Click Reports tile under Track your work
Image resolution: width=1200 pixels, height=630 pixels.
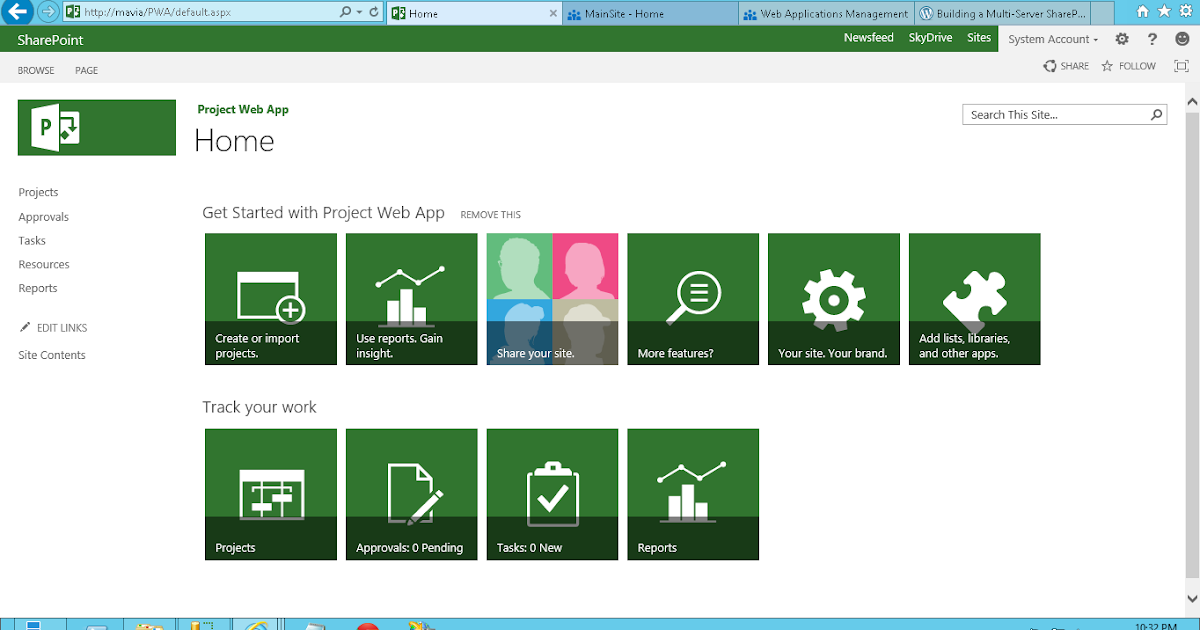tap(693, 495)
